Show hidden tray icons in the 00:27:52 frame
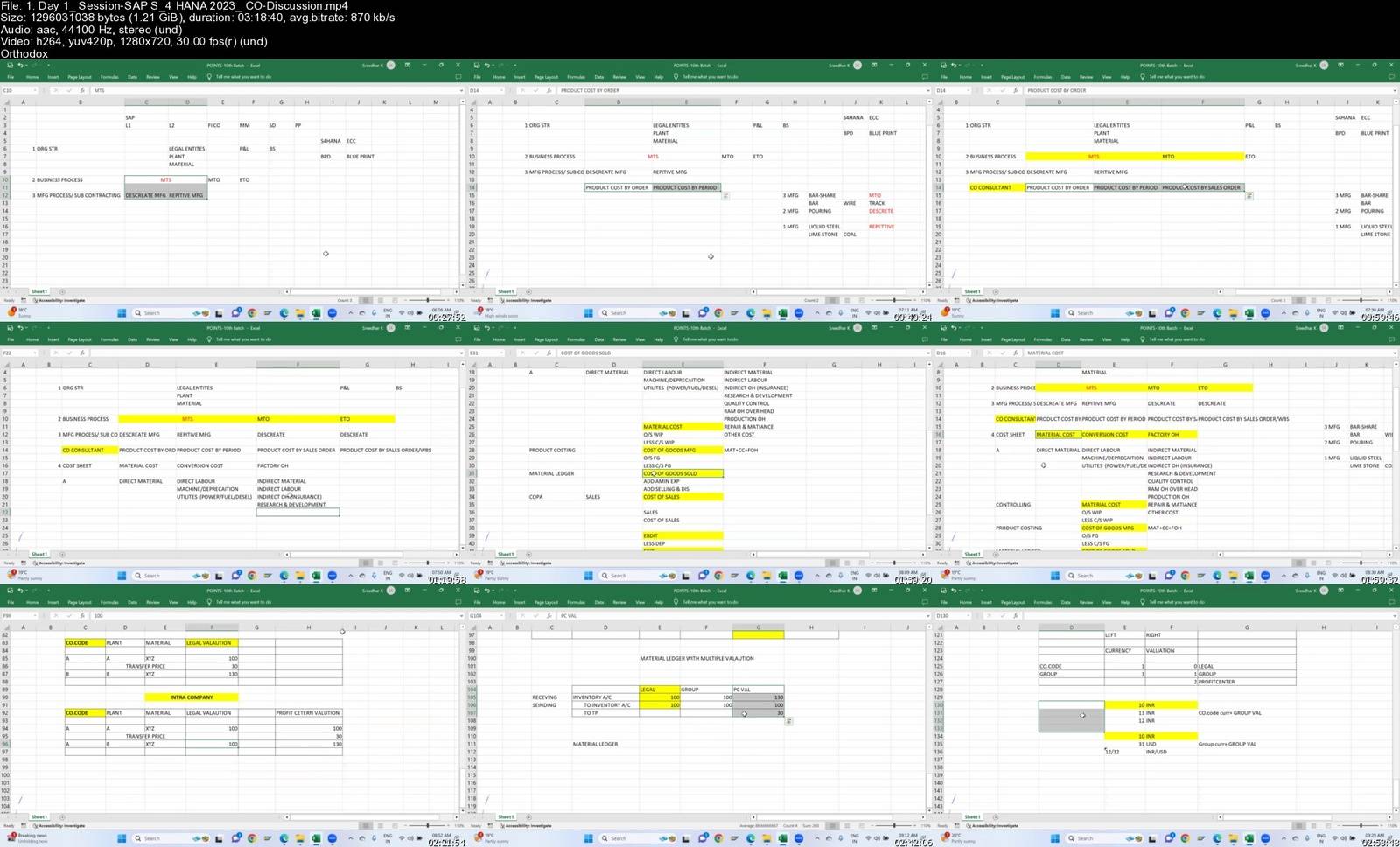Image resolution: width=1400 pixels, height=847 pixels. click(350, 312)
